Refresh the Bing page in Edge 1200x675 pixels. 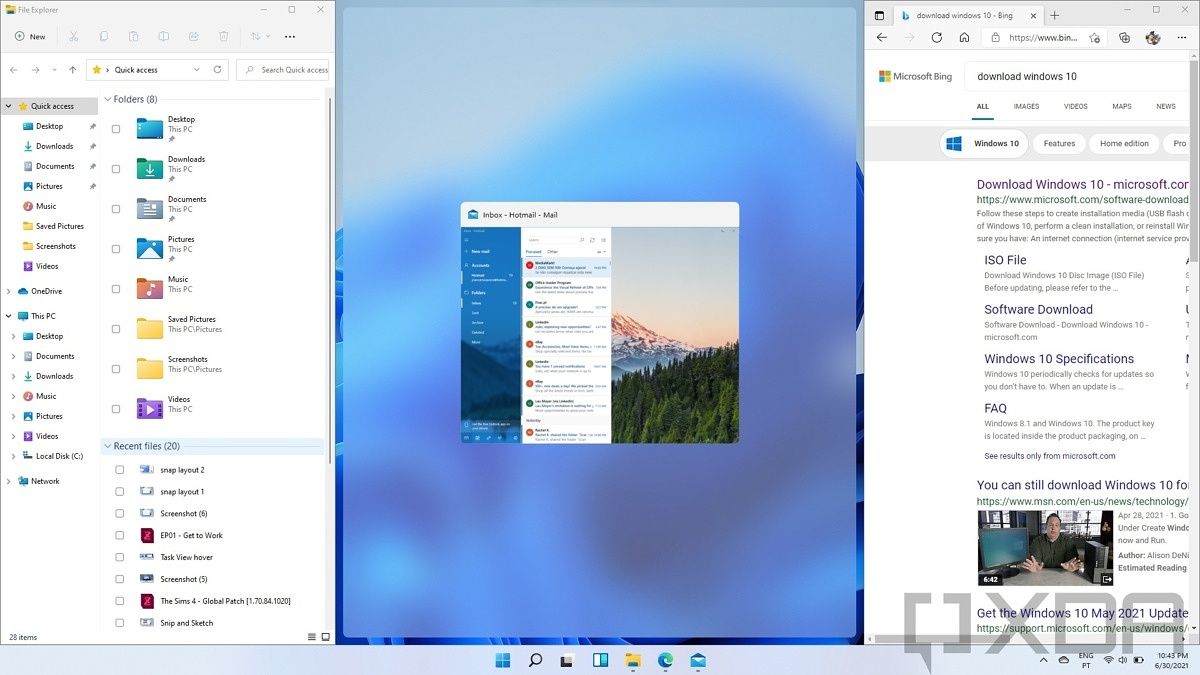pyautogui.click(x=936, y=37)
